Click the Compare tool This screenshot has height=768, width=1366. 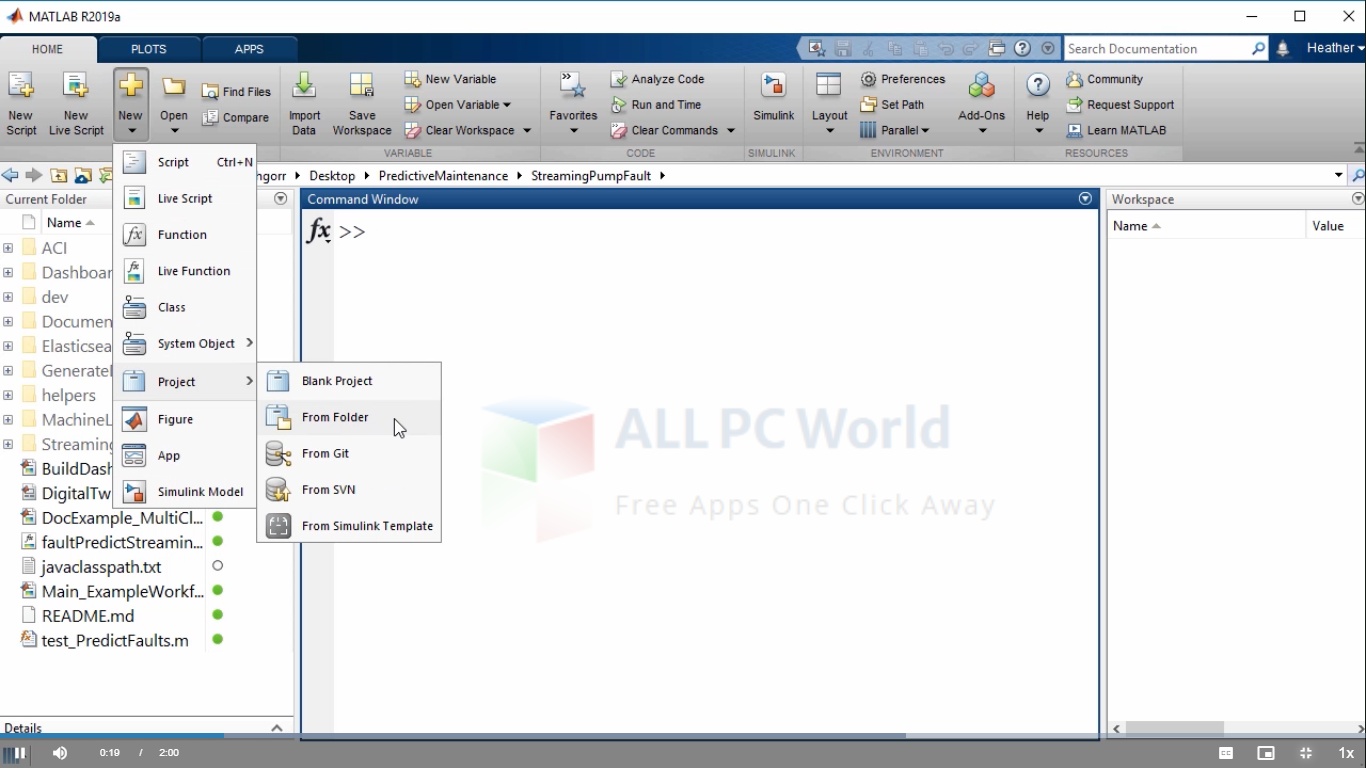coord(236,117)
